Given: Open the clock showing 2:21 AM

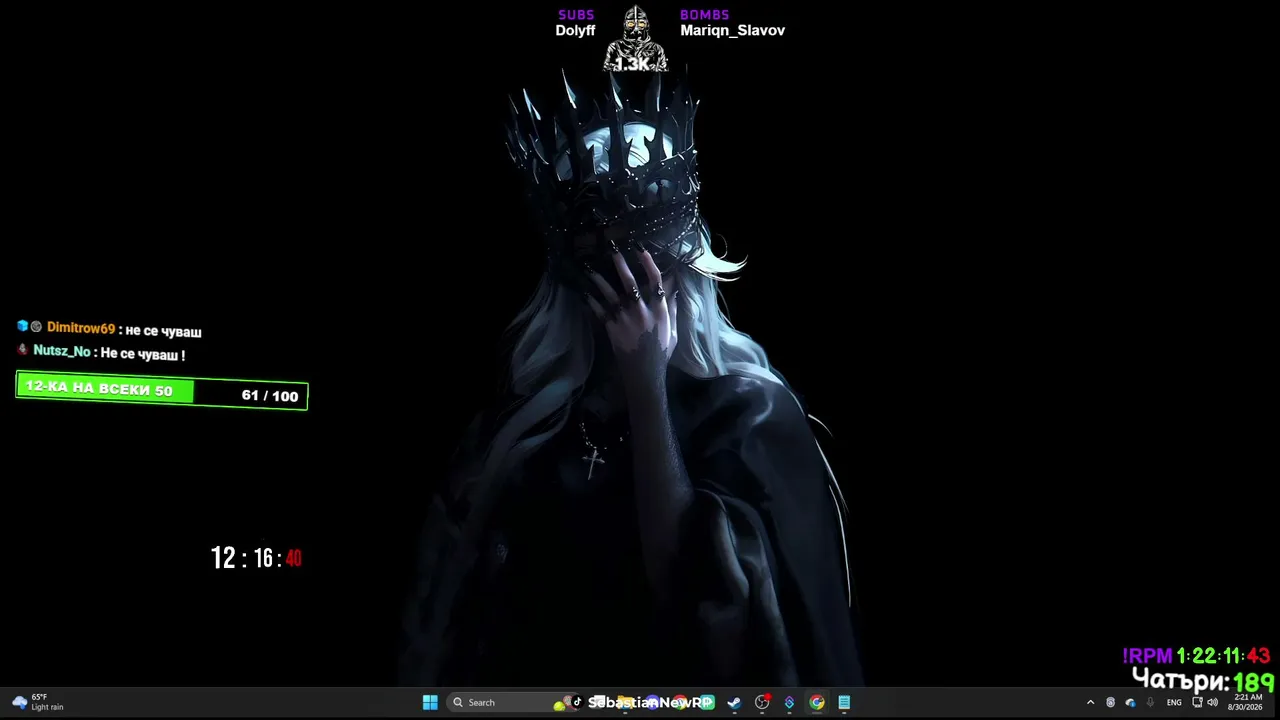Looking at the screenshot, I should click(x=1246, y=702).
